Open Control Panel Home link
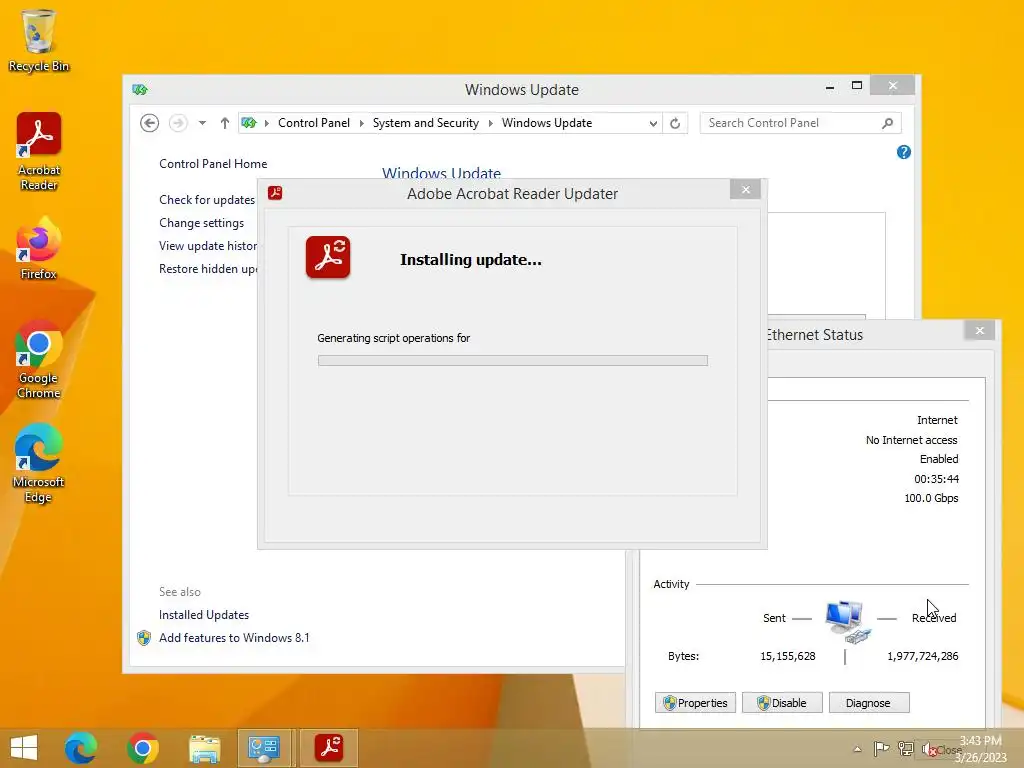The image size is (1024, 768). pos(213,164)
